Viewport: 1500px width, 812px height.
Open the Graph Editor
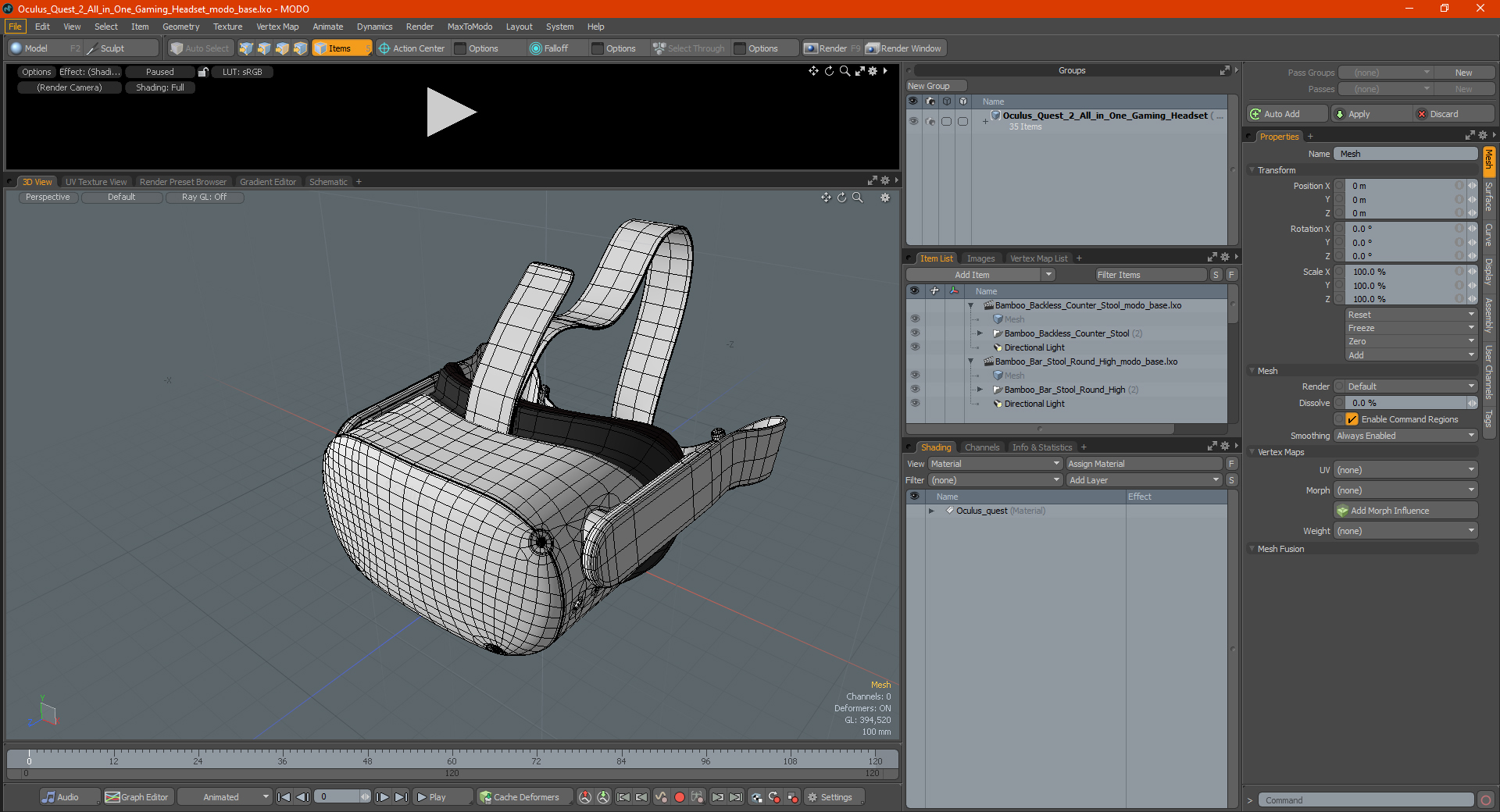137,797
